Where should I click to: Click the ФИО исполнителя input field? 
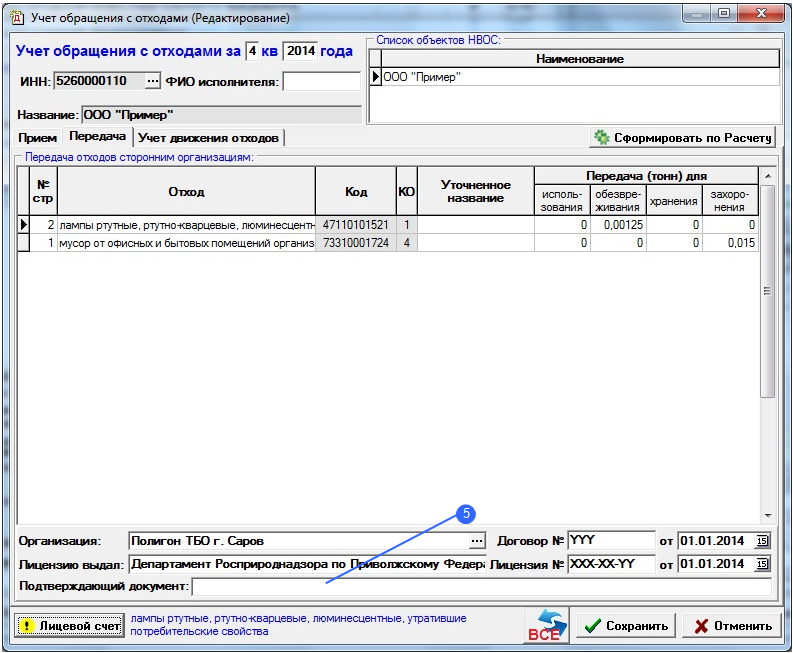point(321,81)
